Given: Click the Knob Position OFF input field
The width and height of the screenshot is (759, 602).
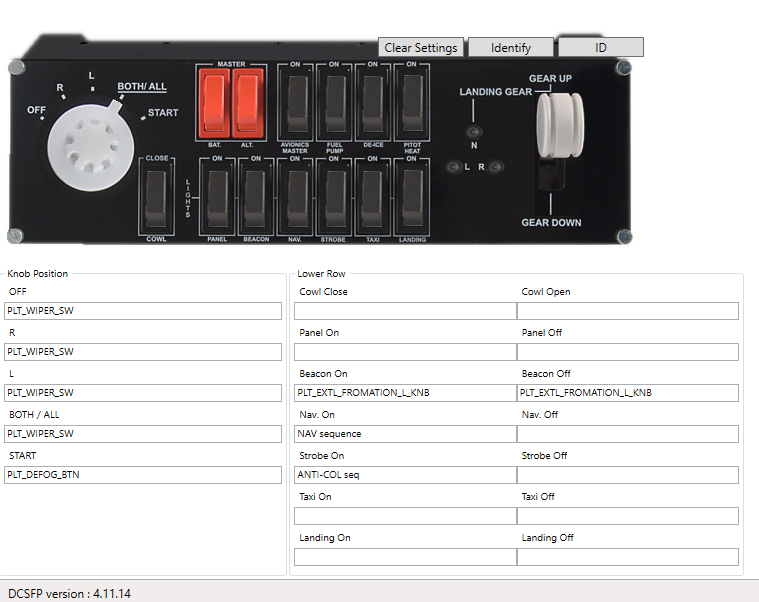Looking at the screenshot, I should tap(144, 311).
